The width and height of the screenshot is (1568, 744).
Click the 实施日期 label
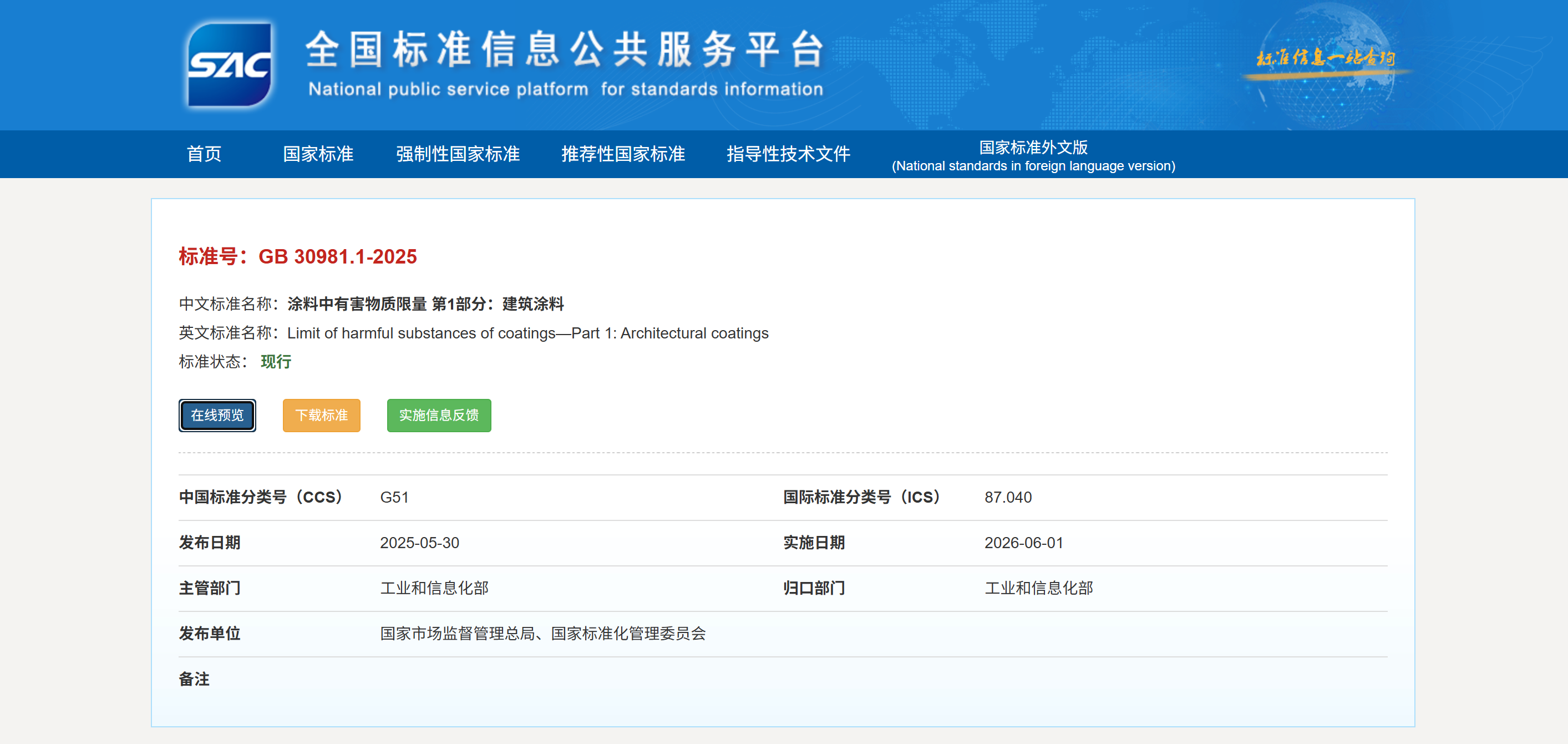pyautogui.click(x=814, y=543)
